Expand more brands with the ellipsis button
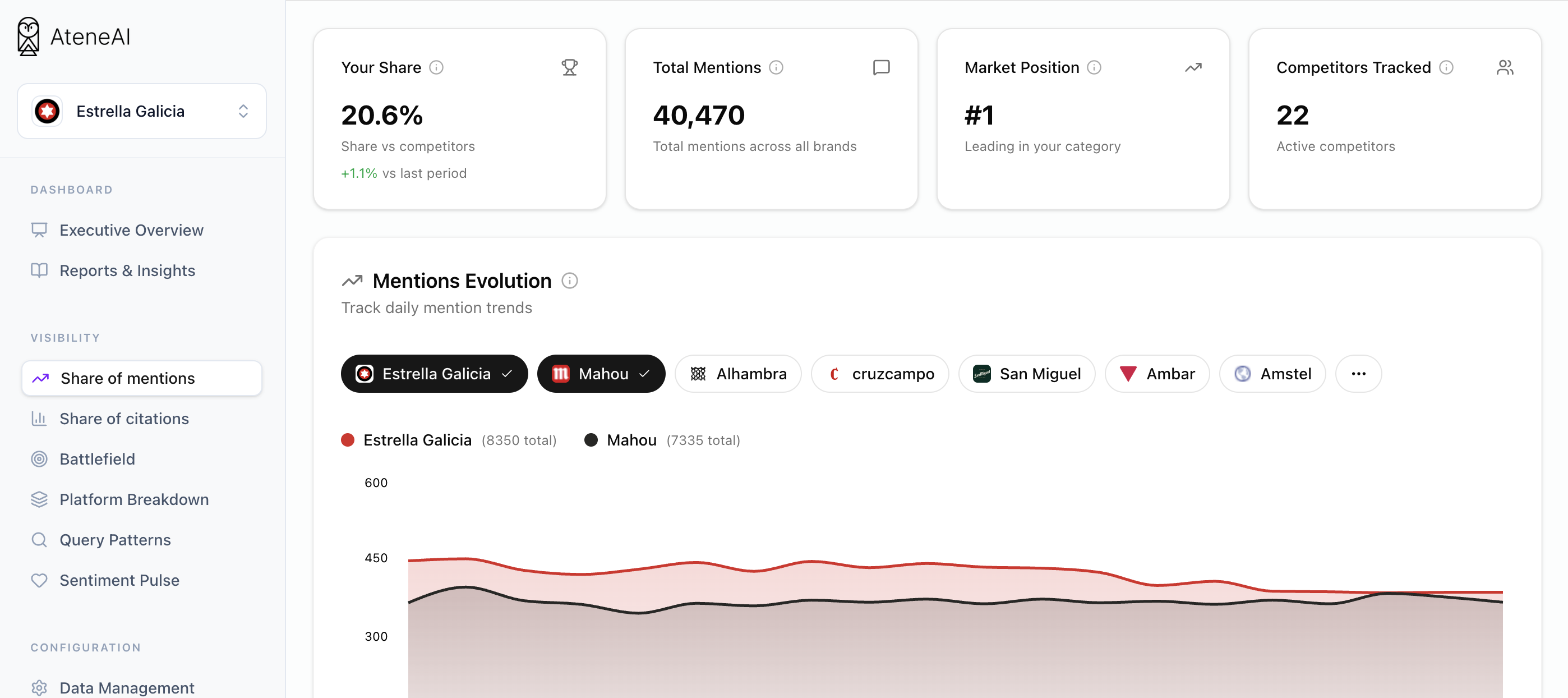Viewport: 1568px width, 698px height. pos(1358,374)
